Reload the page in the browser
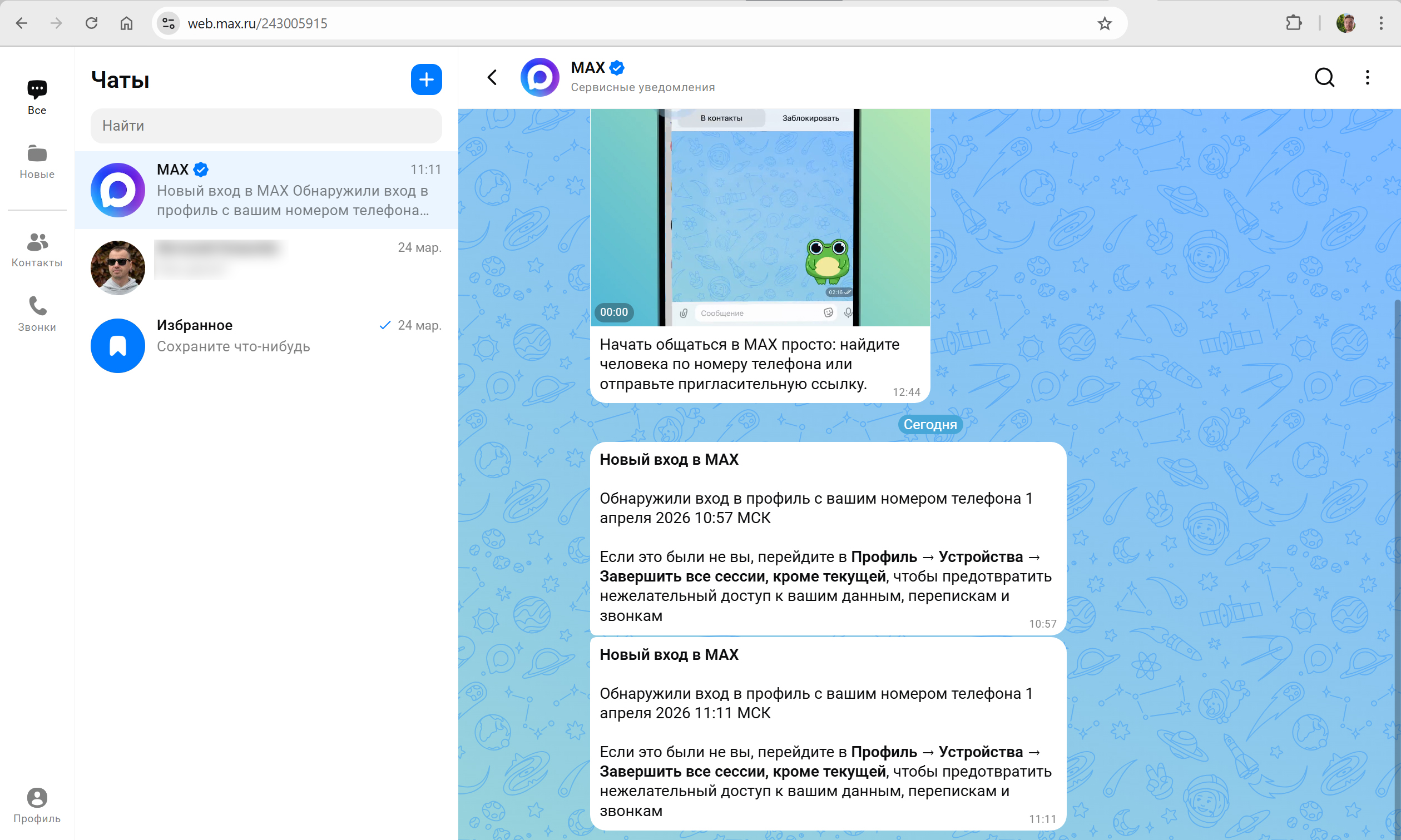This screenshot has width=1401, height=840. point(91,23)
